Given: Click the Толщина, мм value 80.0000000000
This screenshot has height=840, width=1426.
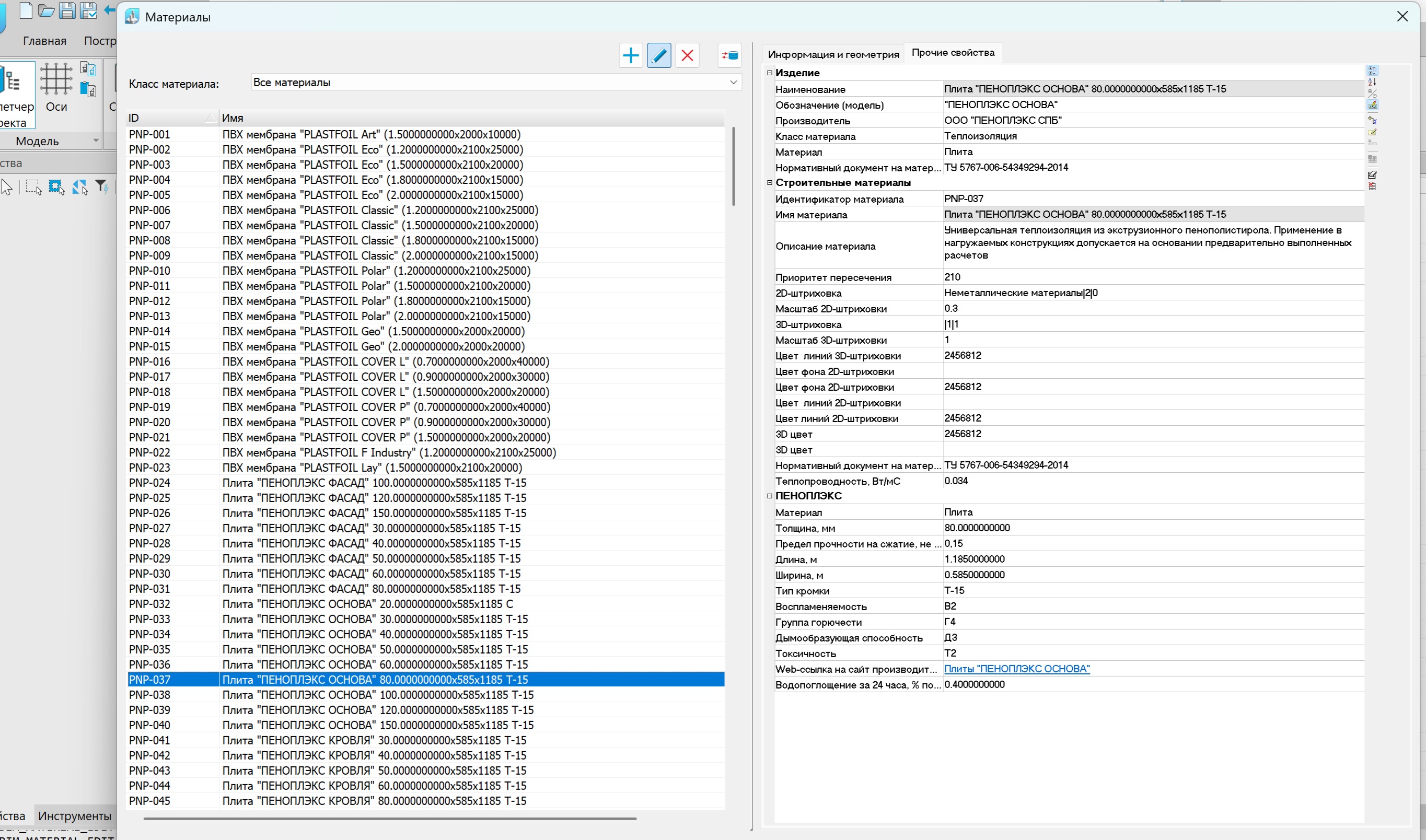Looking at the screenshot, I should click(x=1154, y=528).
